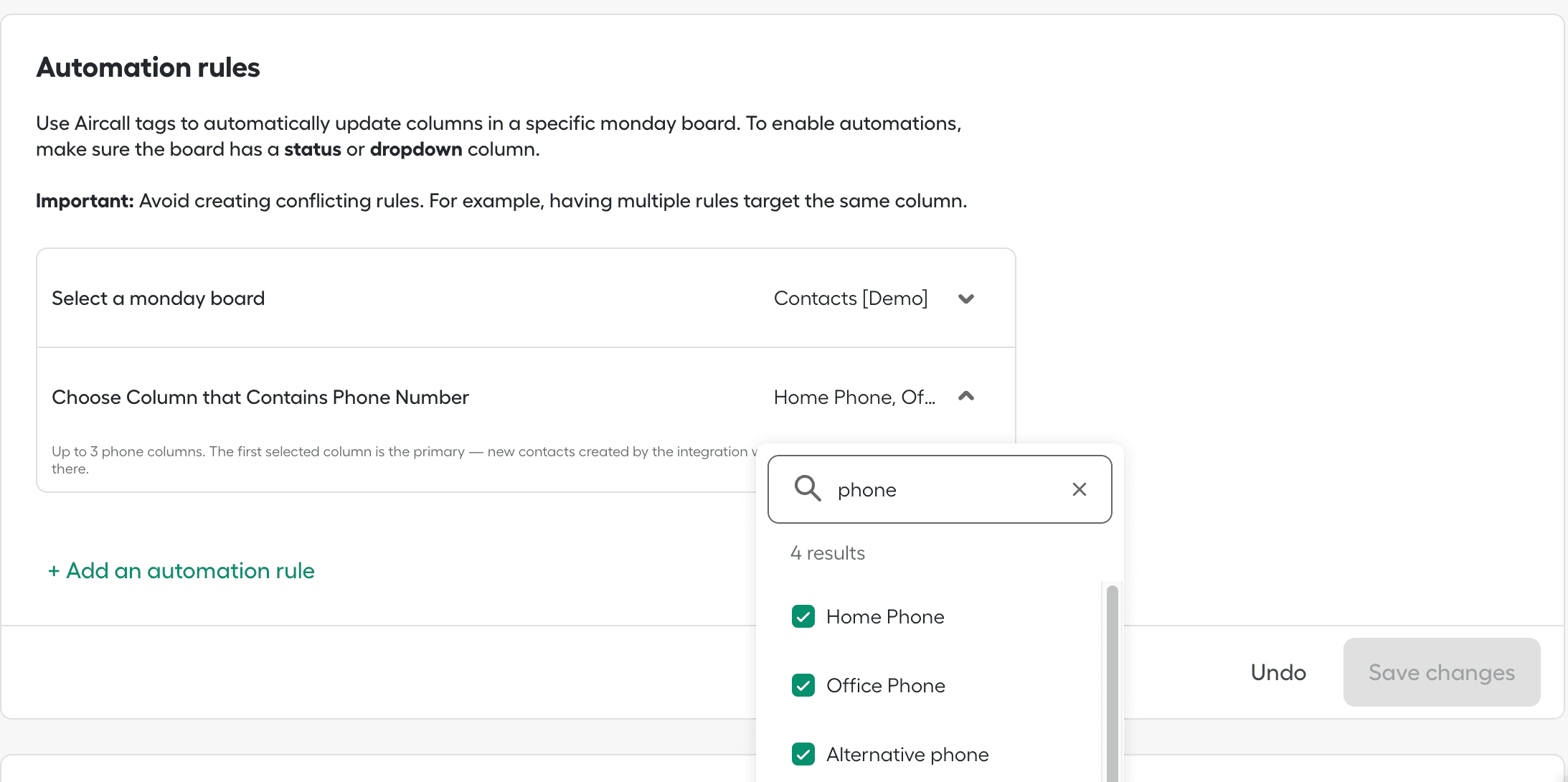
Task: Uncheck the Home Phone checkbox
Action: [803, 616]
